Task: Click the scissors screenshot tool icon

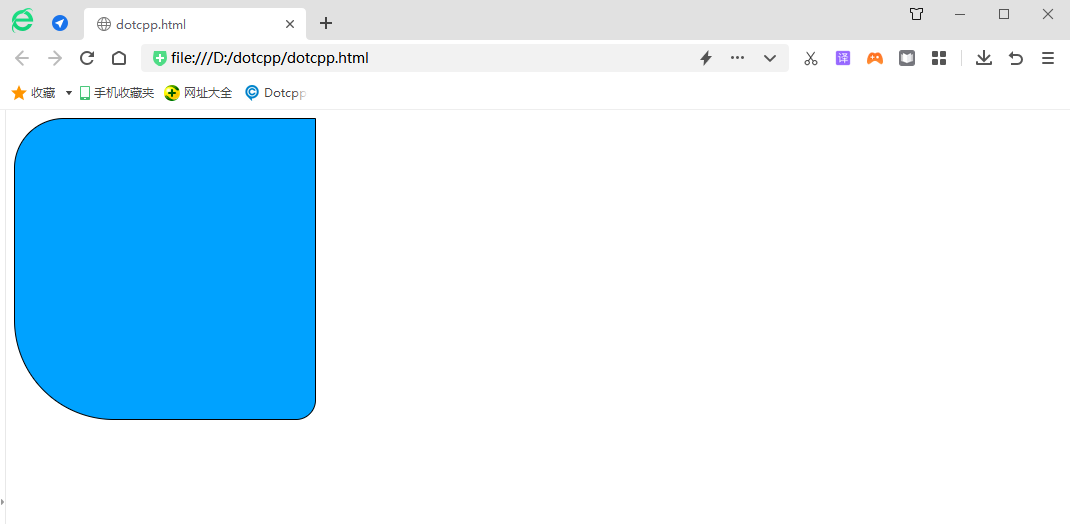Action: click(811, 58)
